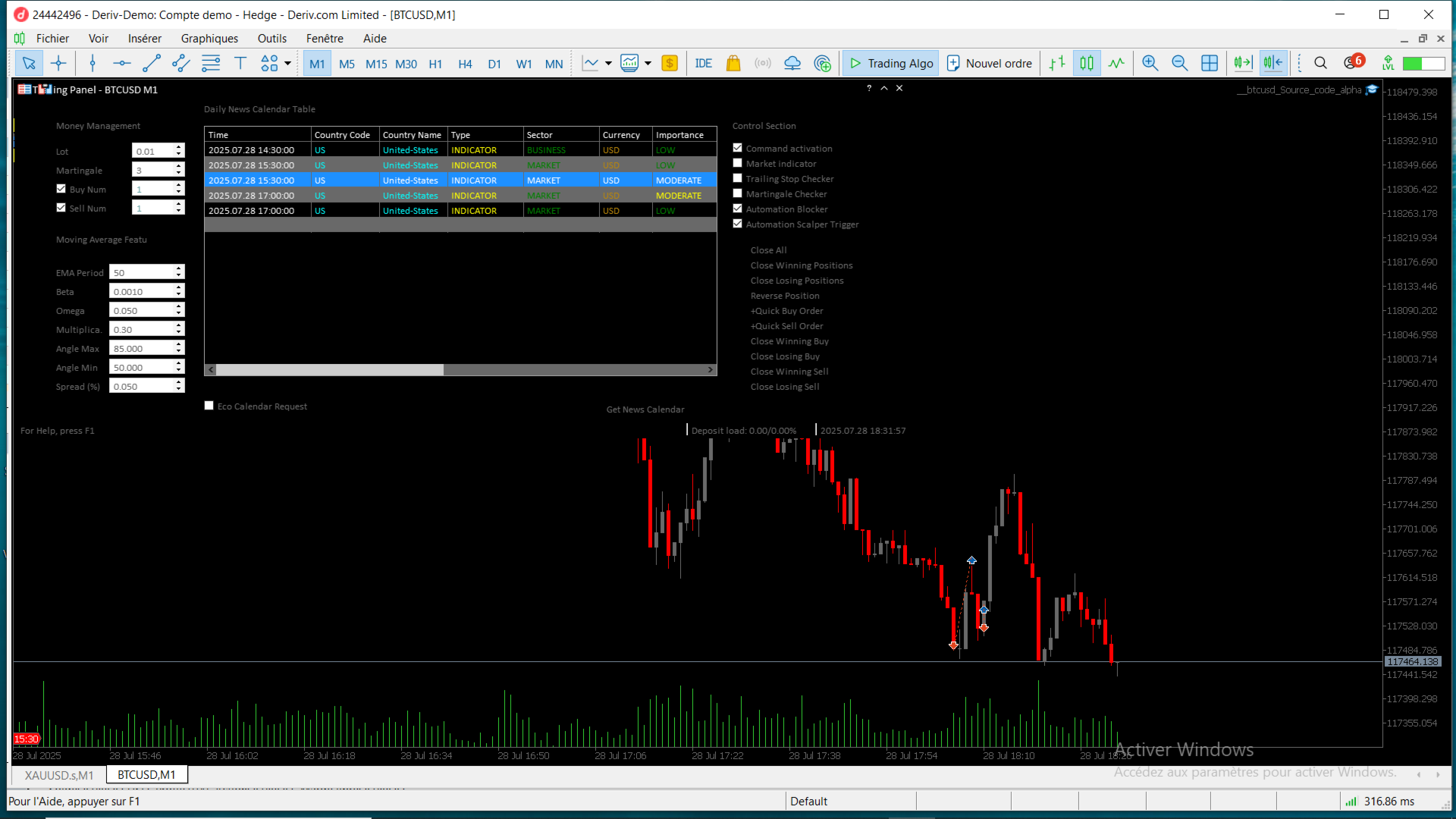The height and width of the screenshot is (819, 1456).
Task: Enable Martingale Checker checkbox
Action: 737,193
